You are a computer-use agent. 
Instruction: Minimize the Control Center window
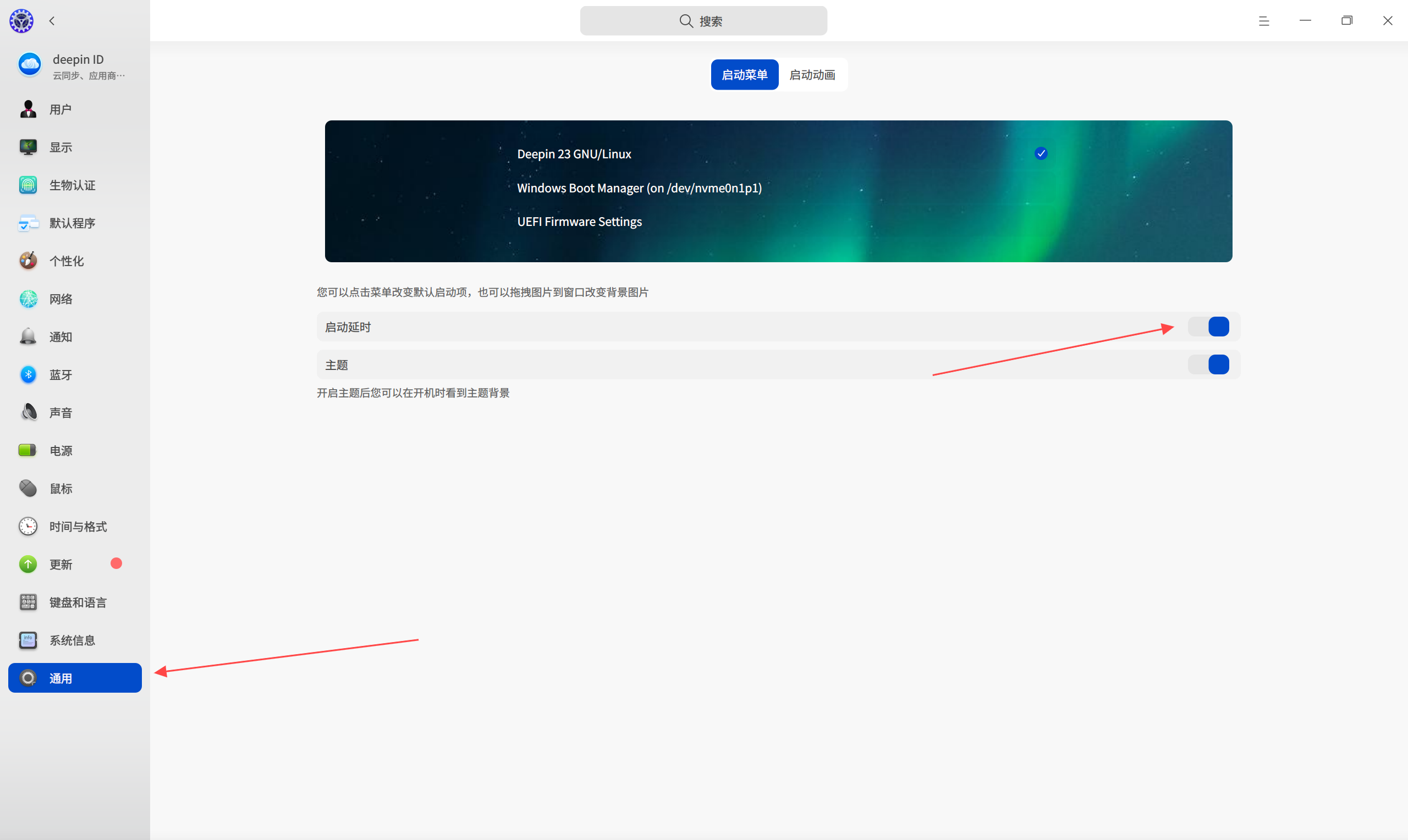[x=1305, y=21]
